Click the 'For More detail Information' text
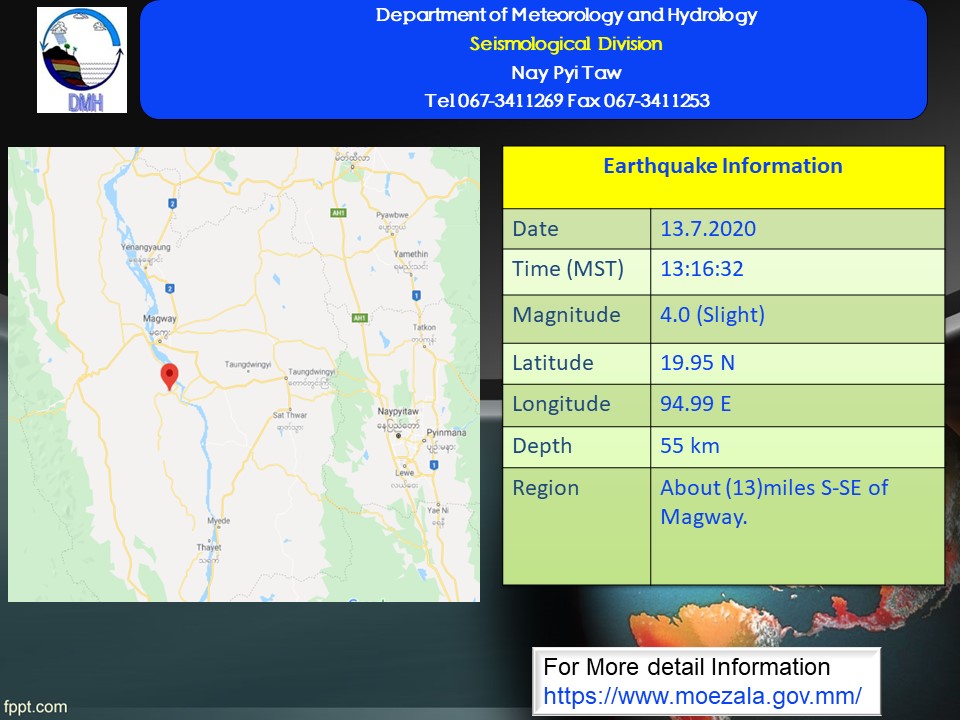Screen dimensions: 960x720 click(686, 667)
